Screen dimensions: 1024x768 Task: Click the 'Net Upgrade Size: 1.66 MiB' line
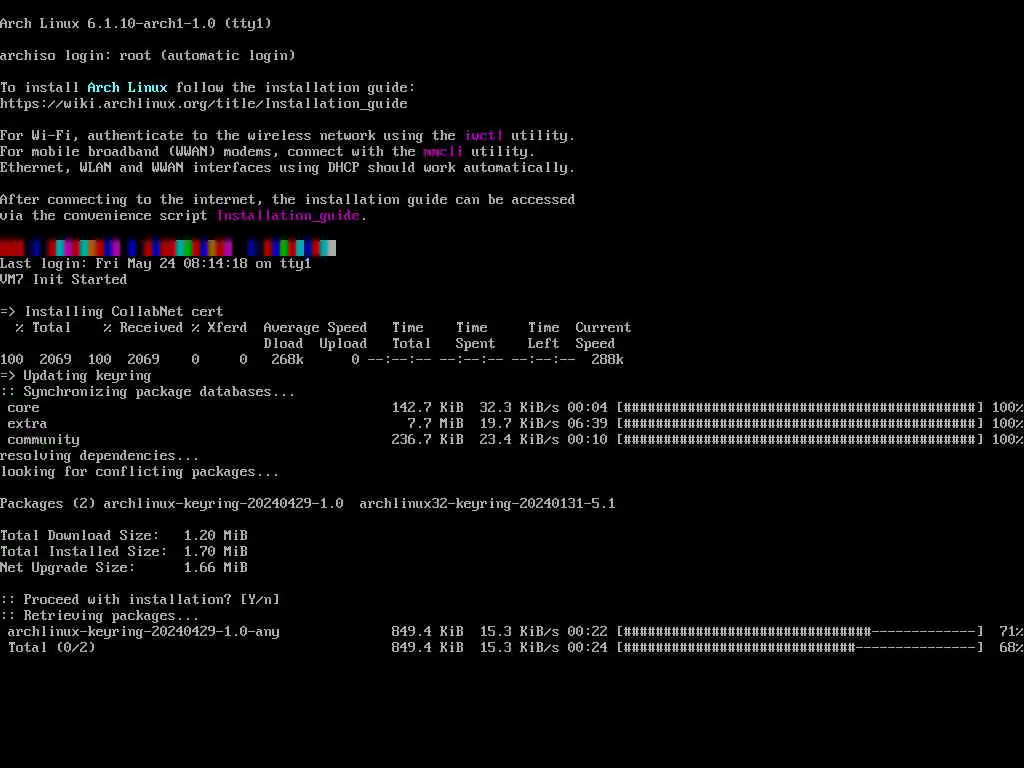[124, 568]
